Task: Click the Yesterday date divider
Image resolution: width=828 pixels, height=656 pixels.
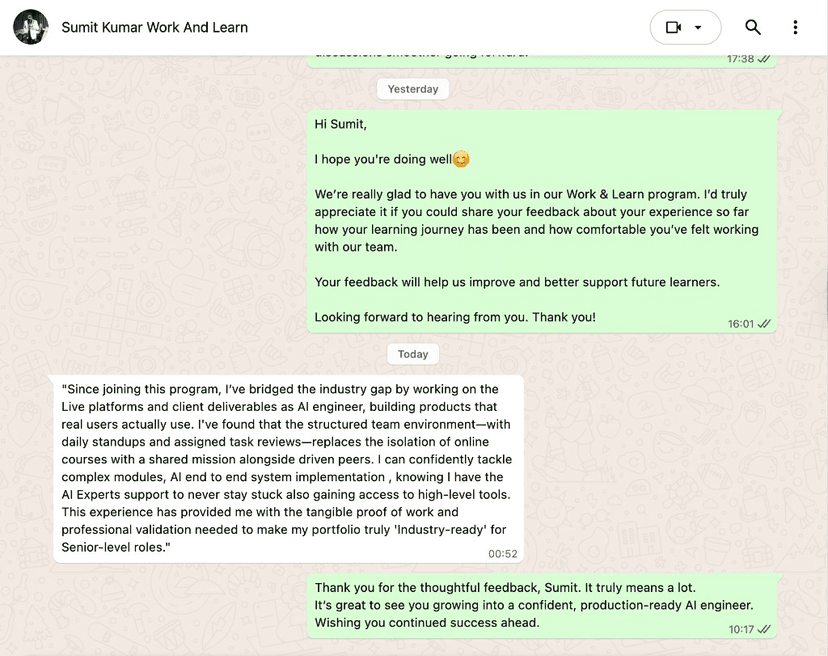Action: (413, 89)
